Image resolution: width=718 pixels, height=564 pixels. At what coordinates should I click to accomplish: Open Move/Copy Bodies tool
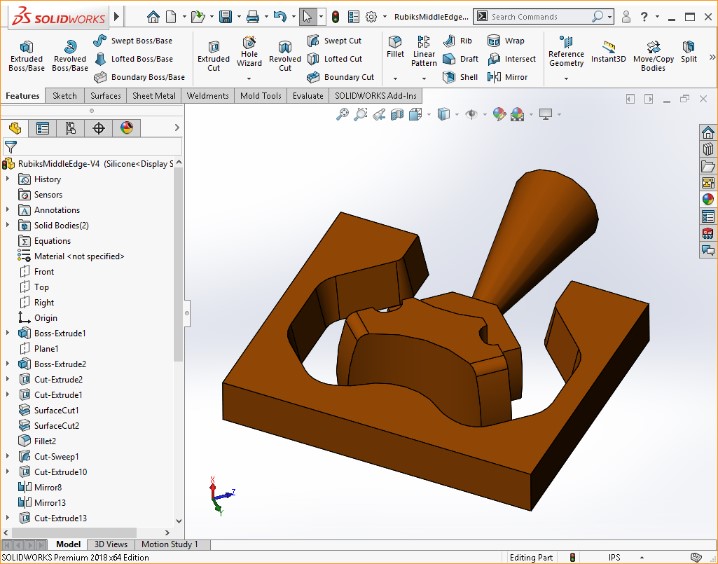coord(653,56)
